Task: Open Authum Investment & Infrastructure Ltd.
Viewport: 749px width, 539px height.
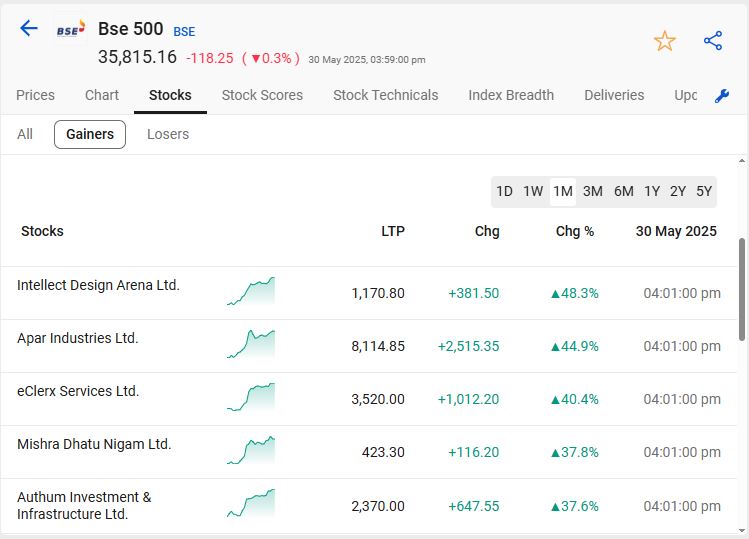Action: (84, 505)
